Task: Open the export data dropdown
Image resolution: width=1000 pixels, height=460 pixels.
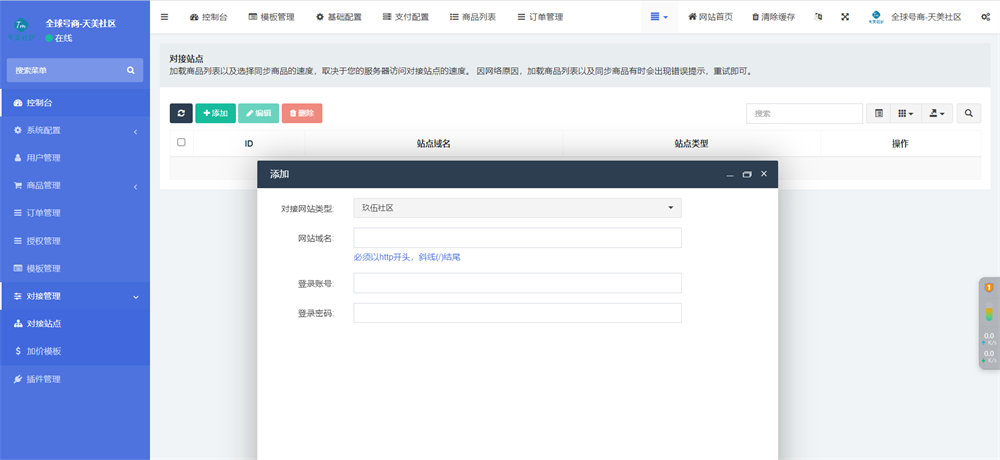Action: pos(937,114)
